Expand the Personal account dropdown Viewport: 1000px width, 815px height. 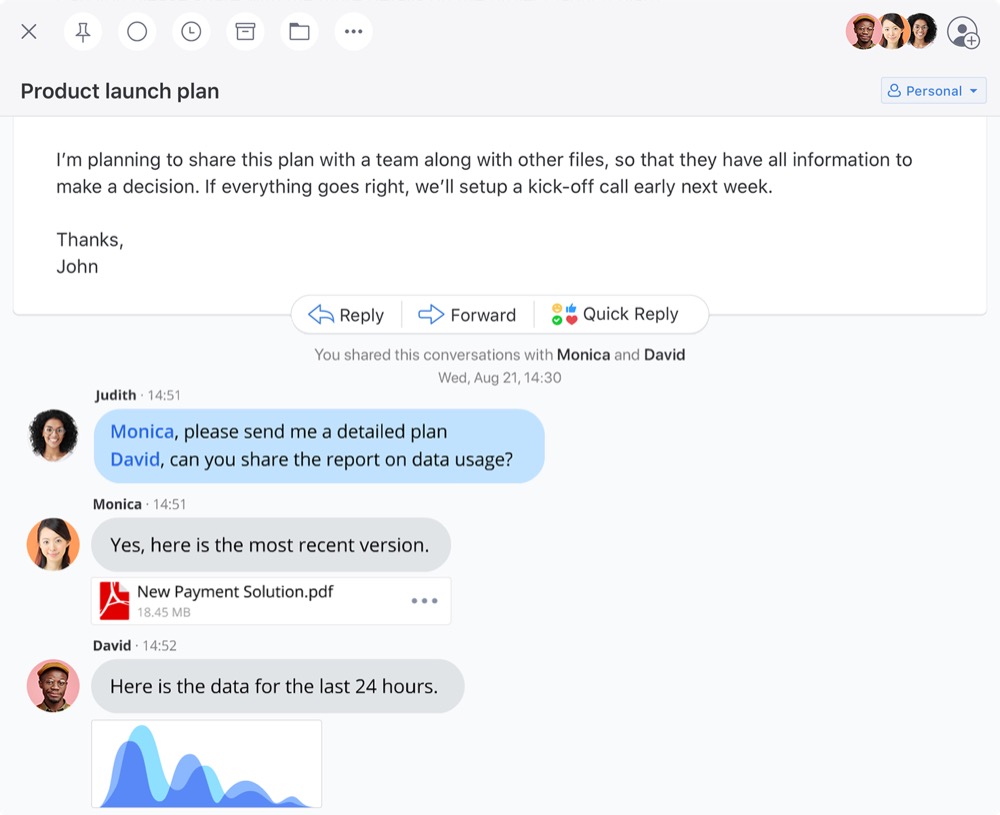933,91
